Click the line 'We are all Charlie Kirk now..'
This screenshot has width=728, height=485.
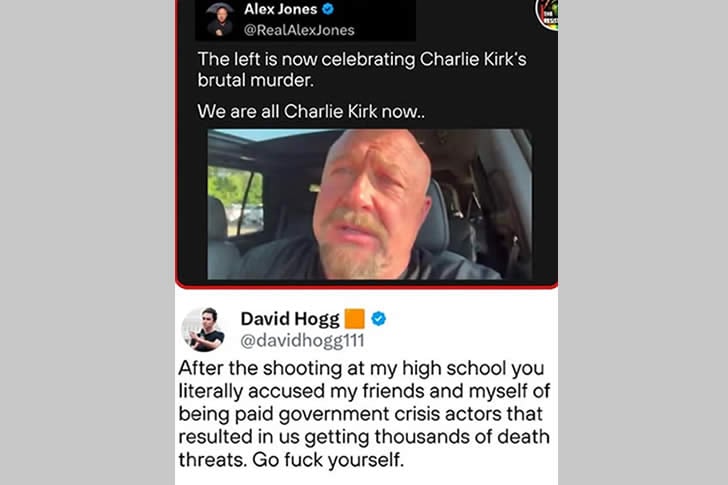311,111
